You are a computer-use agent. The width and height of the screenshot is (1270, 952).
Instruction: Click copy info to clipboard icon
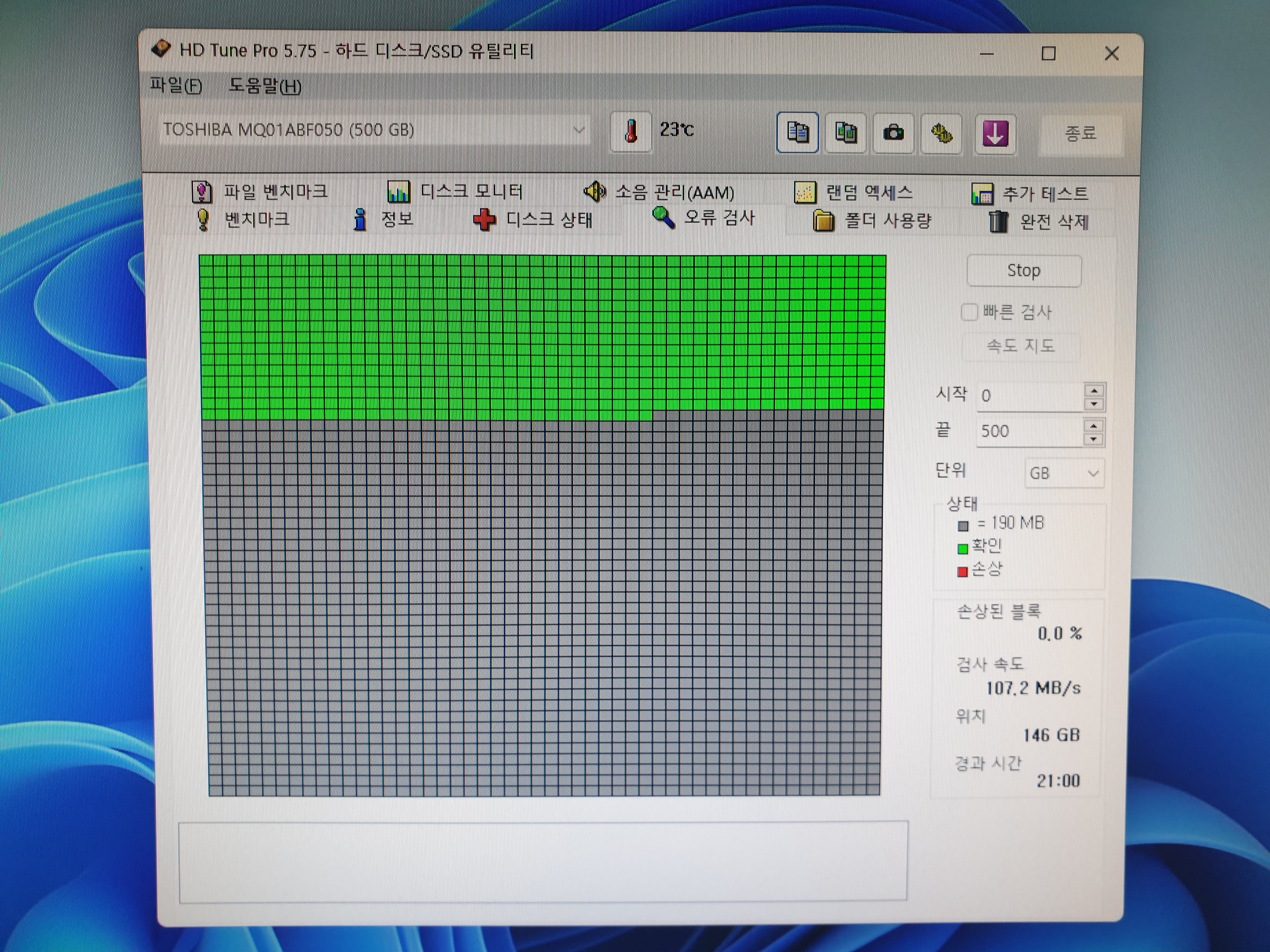pyautogui.click(x=797, y=133)
